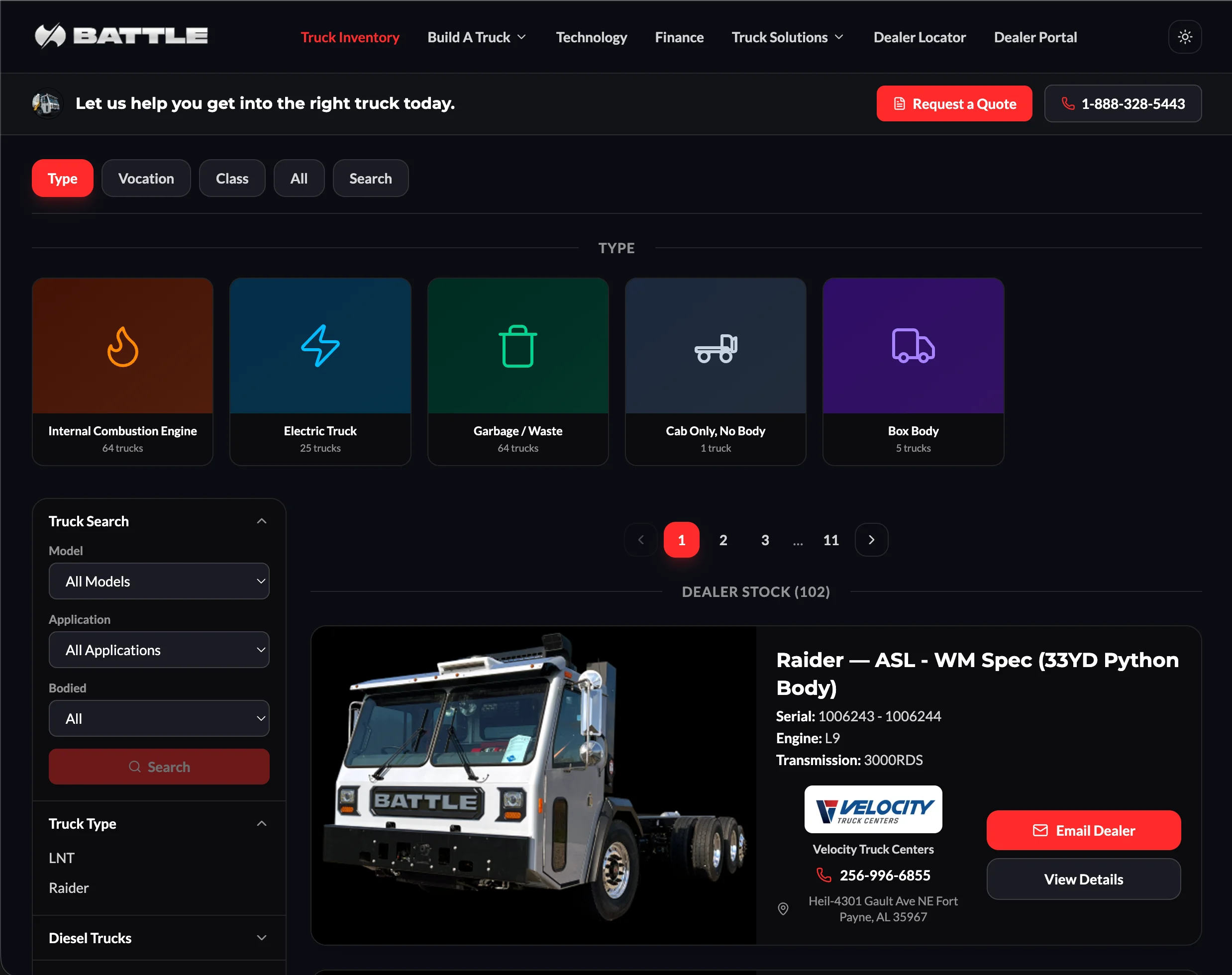This screenshot has width=1232, height=975.
Task: Open Raider ASL WM Spec listing title
Action: click(977, 674)
